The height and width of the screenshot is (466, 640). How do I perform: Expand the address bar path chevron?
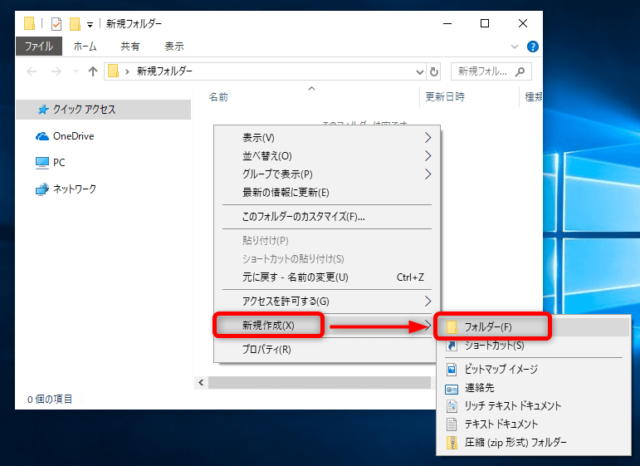tap(127, 72)
